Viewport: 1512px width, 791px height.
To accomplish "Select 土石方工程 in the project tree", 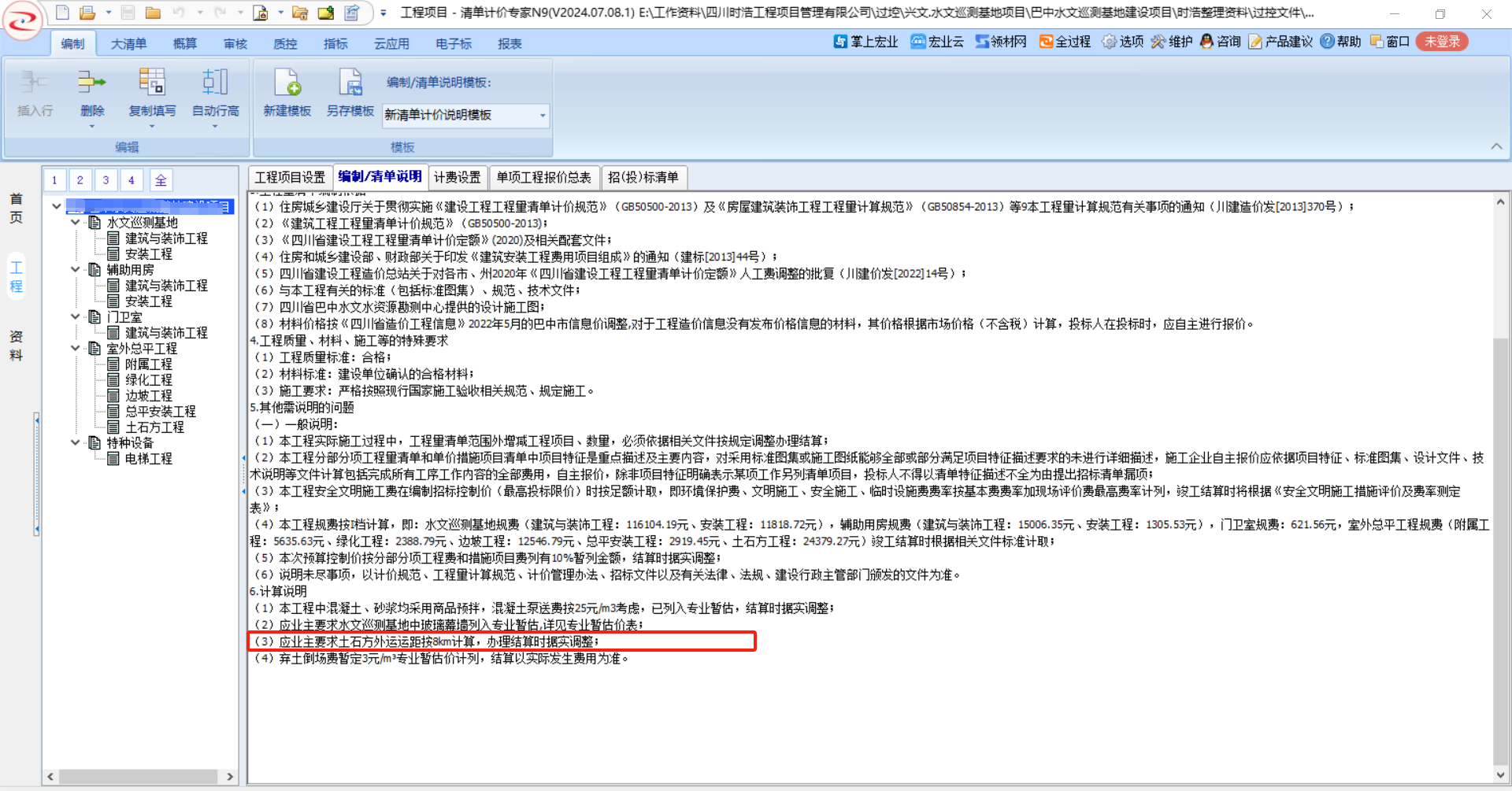I will [154, 427].
